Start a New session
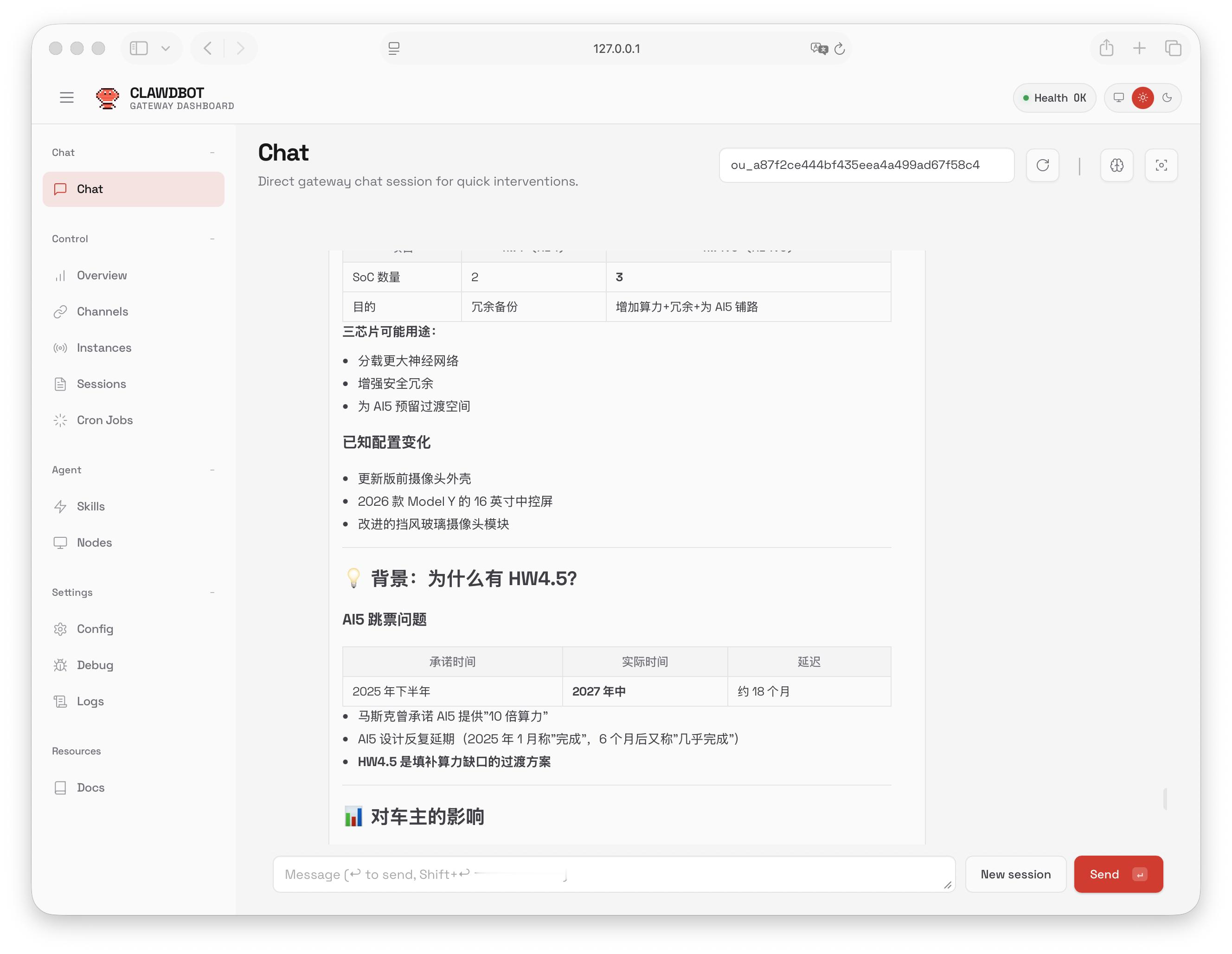Image resolution: width=1232 pixels, height=954 pixels. pyautogui.click(x=1015, y=875)
